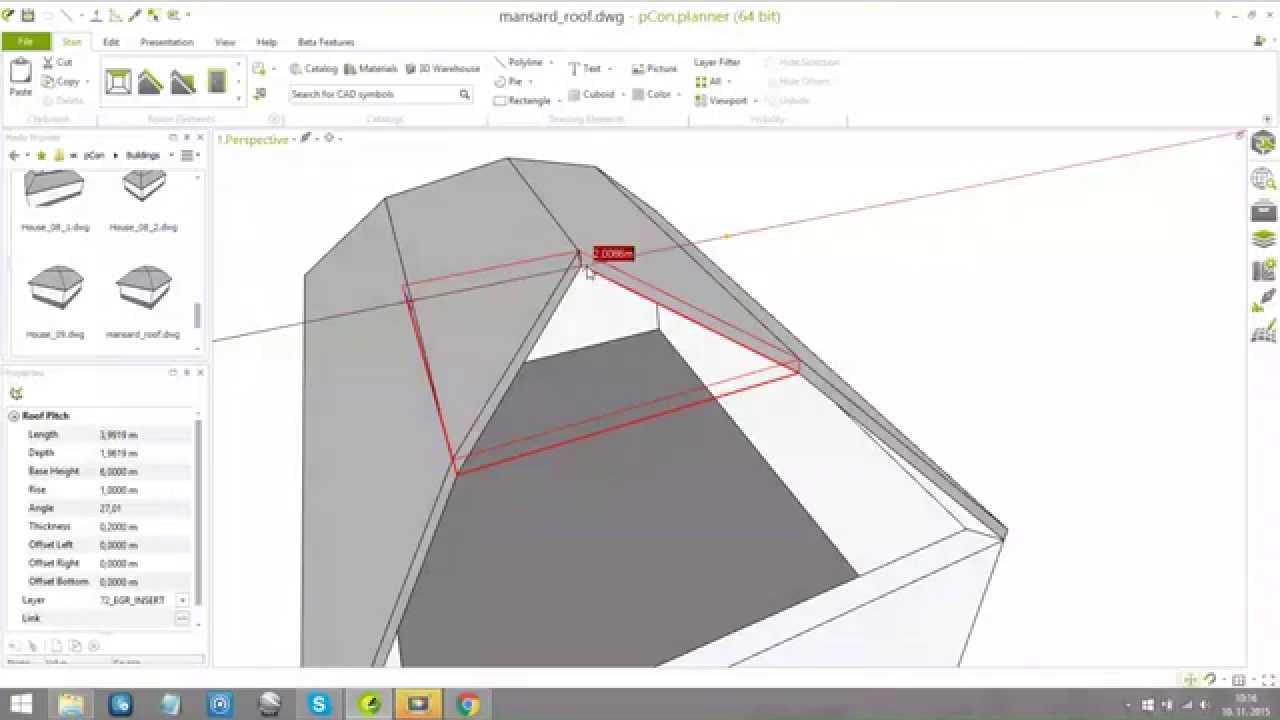Click the pen icon in quick access toolbar

[136, 15]
